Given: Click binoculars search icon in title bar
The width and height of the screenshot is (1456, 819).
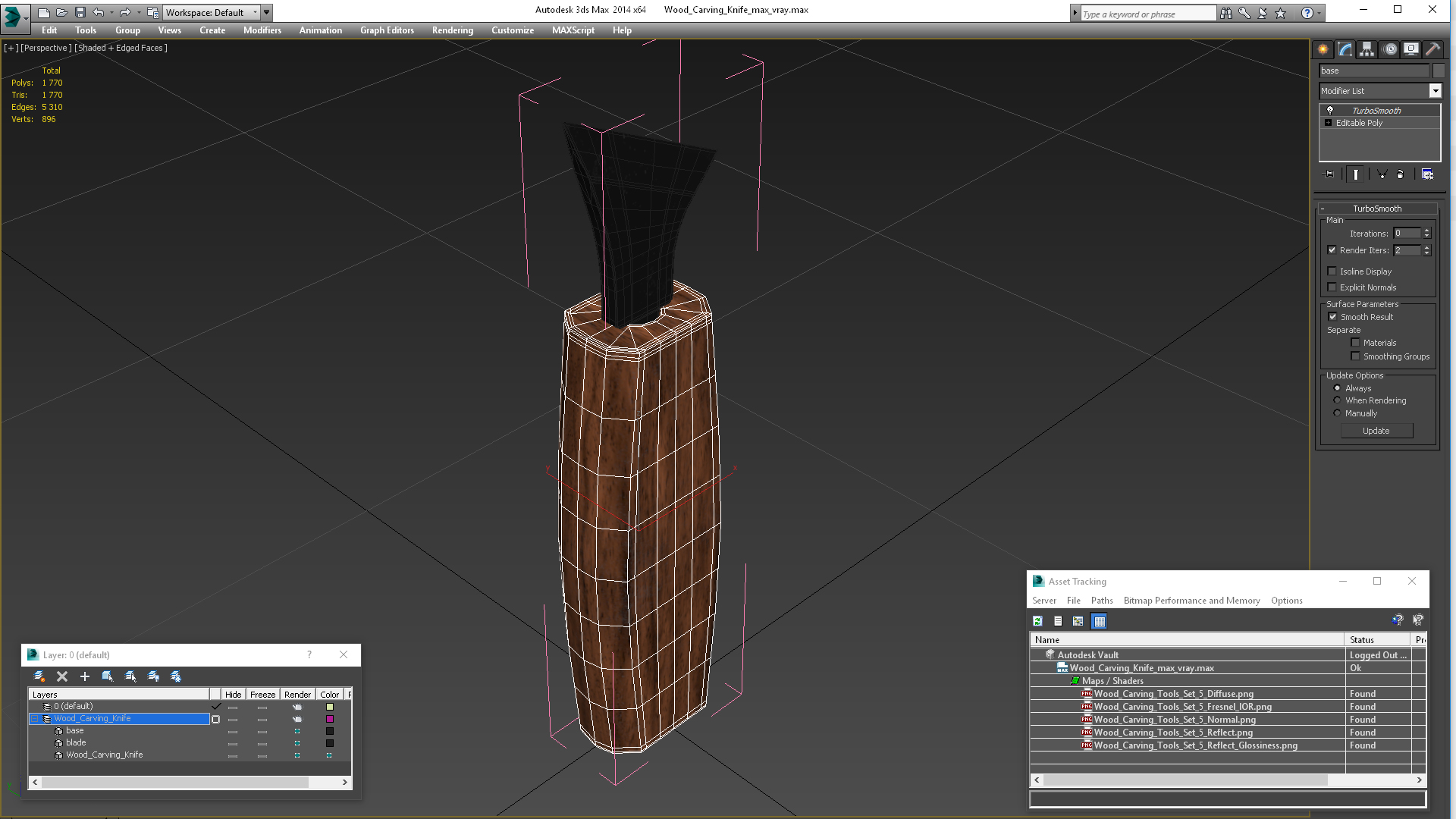Looking at the screenshot, I should tap(1226, 13).
